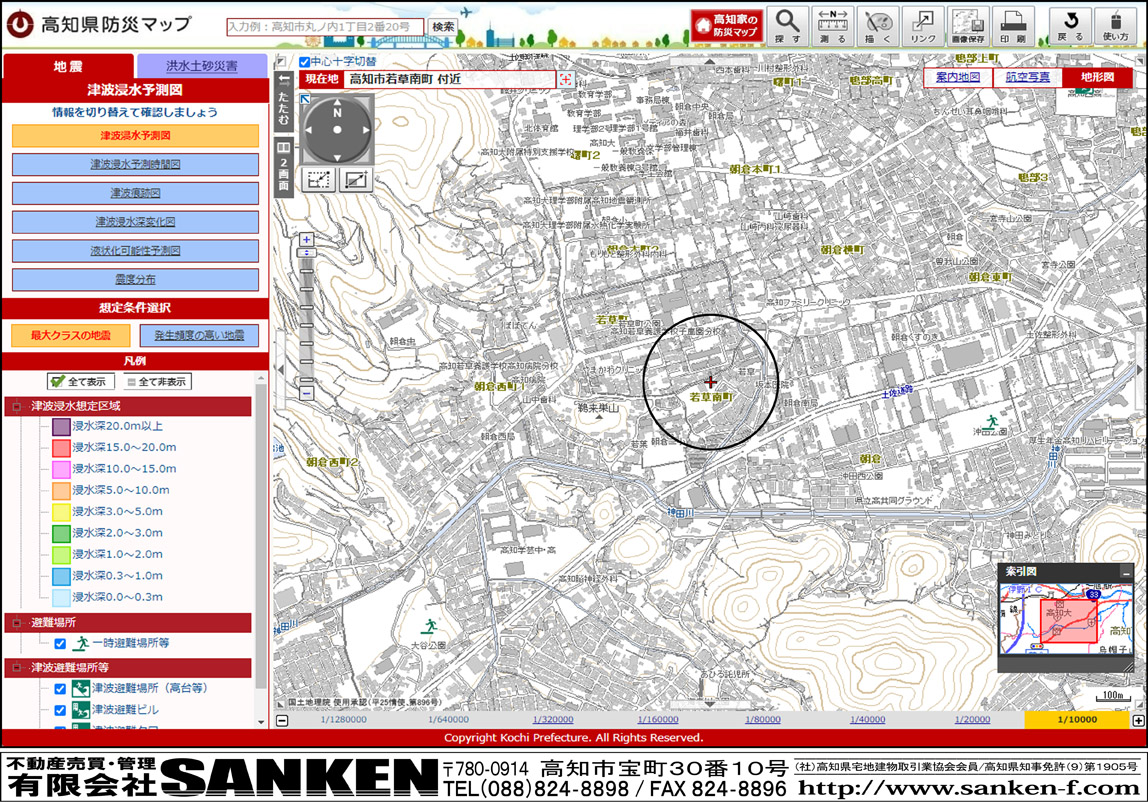This screenshot has height=802, width=1148.
Task: Click the 大谷公園 evacuation site marker
Action: point(430,625)
